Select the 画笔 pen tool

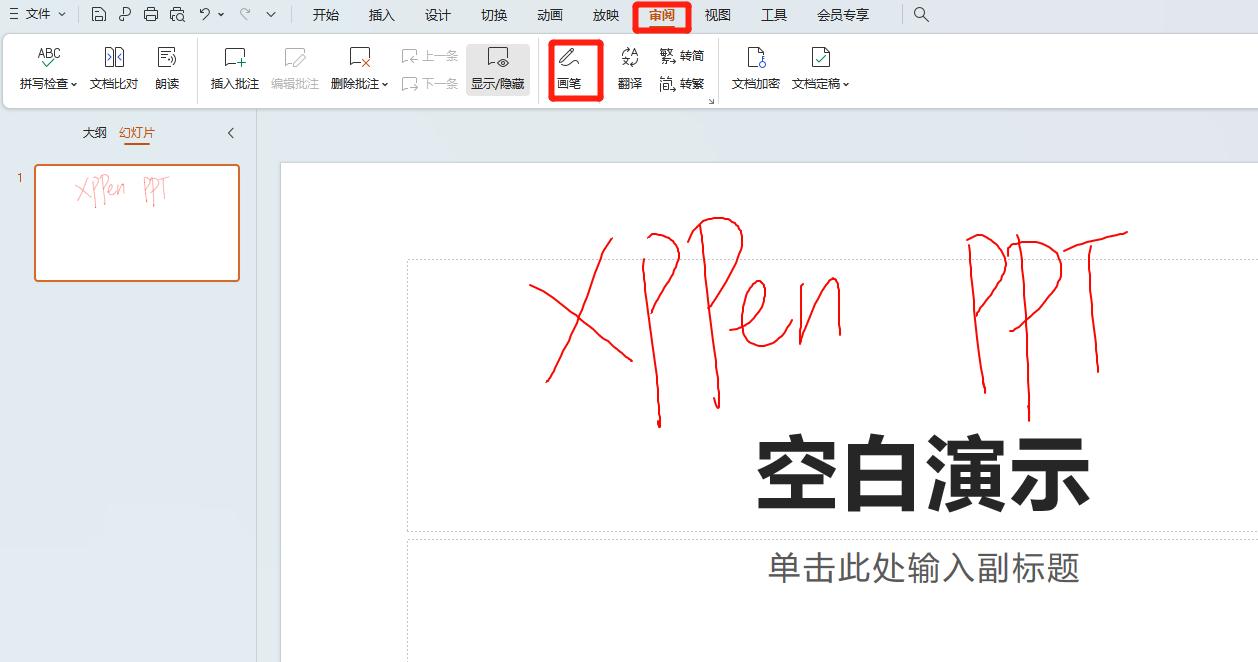tap(569, 69)
